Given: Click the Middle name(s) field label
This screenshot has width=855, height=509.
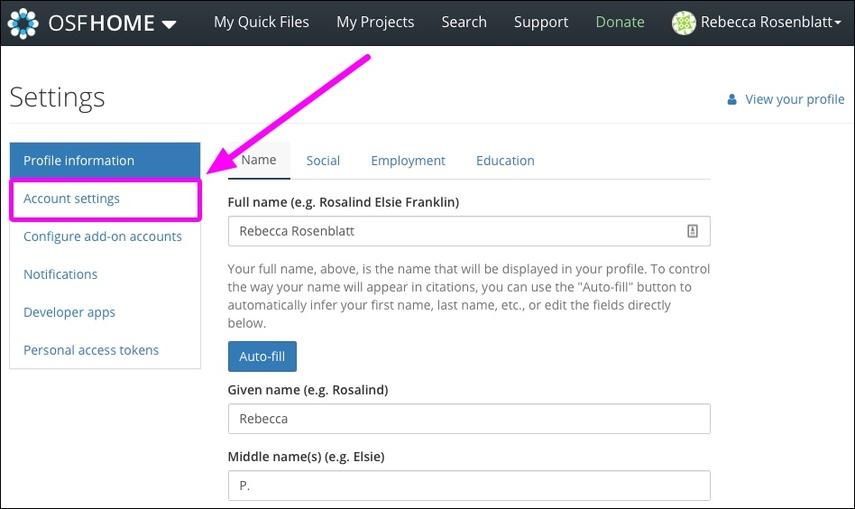Looking at the screenshot, I should 306,457.
